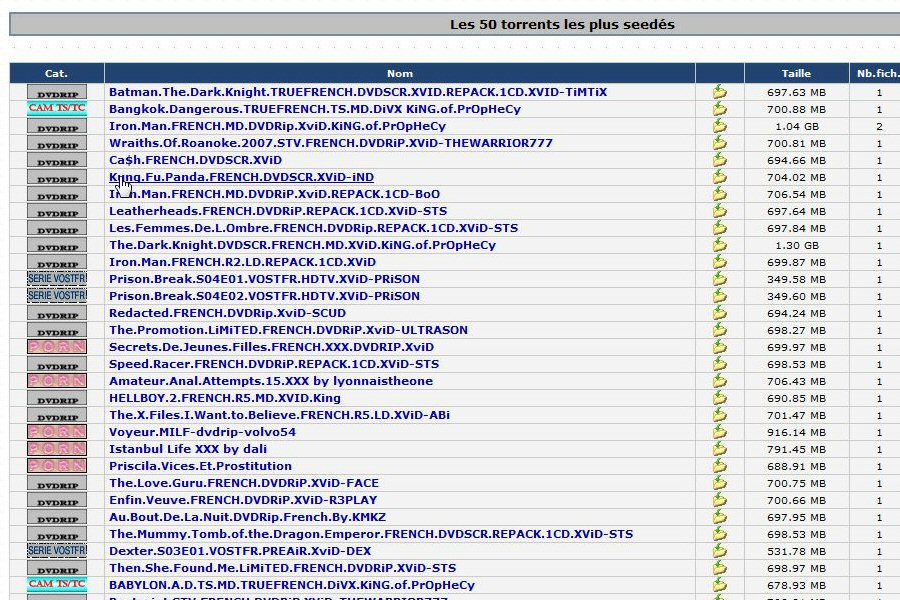Open Batman.The.Dark.Knight TRUEFRENCH torrent link

(x=358, y=92)
